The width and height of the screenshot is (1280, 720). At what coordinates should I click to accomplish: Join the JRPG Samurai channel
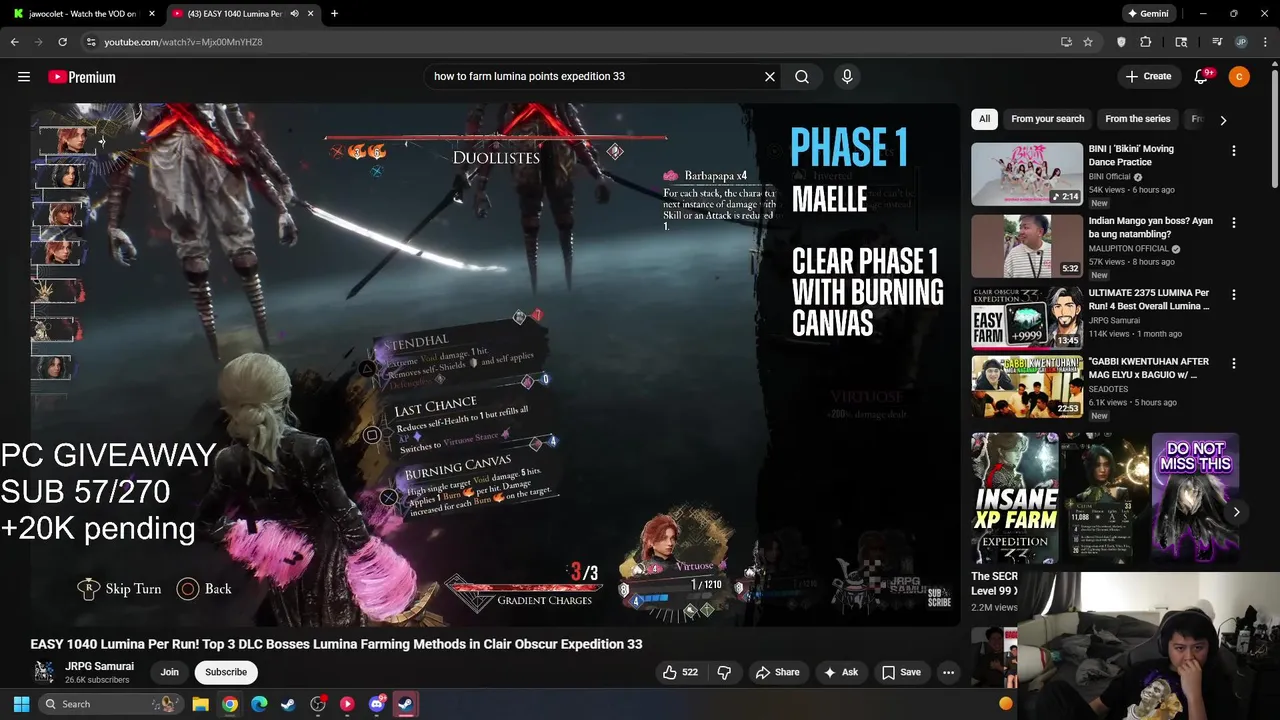170,672
